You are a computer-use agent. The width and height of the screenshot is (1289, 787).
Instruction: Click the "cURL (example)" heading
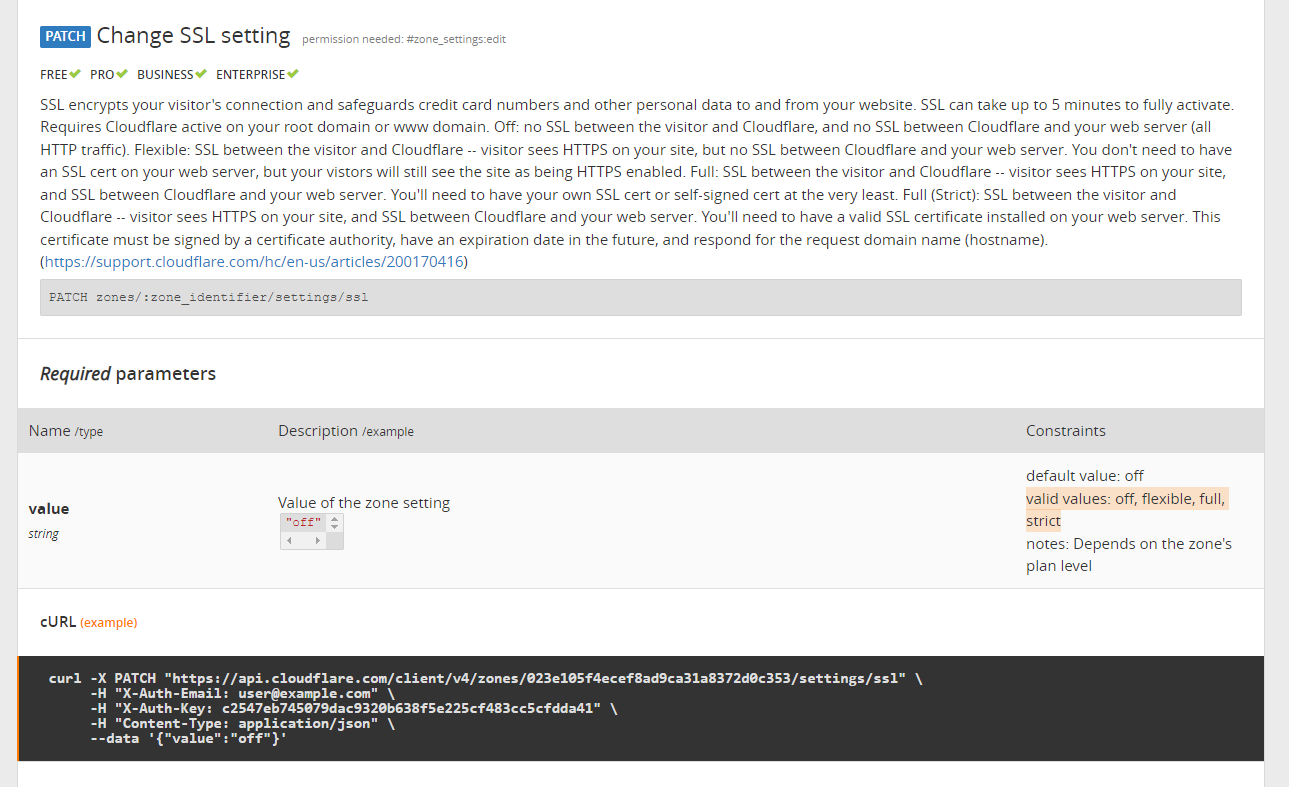coord(88,622)
